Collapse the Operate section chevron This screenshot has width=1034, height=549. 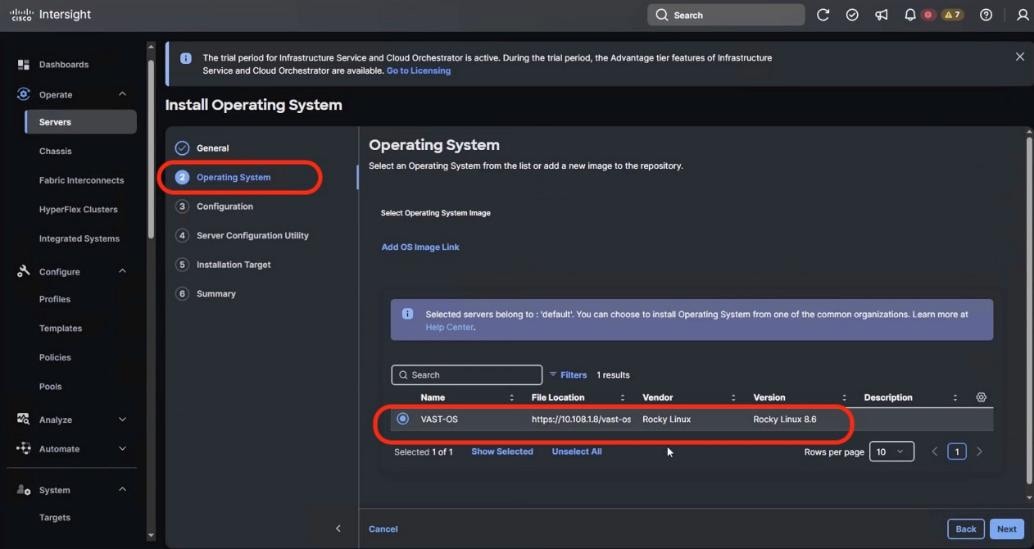click(x=123, y=94)
